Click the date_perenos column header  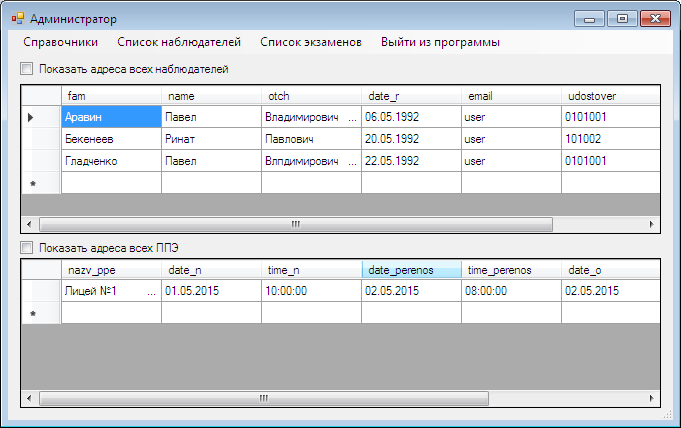point(411,270)
